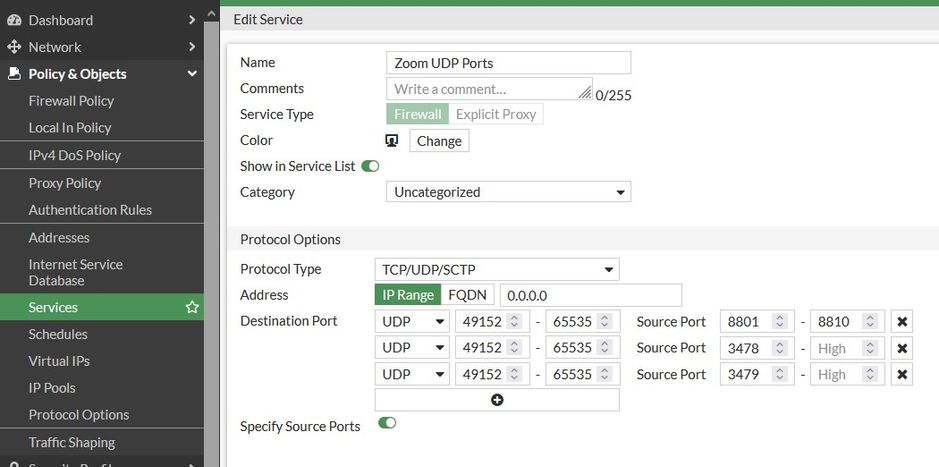
Task: Delete the source port 3478 row
Action: [902, 348]
